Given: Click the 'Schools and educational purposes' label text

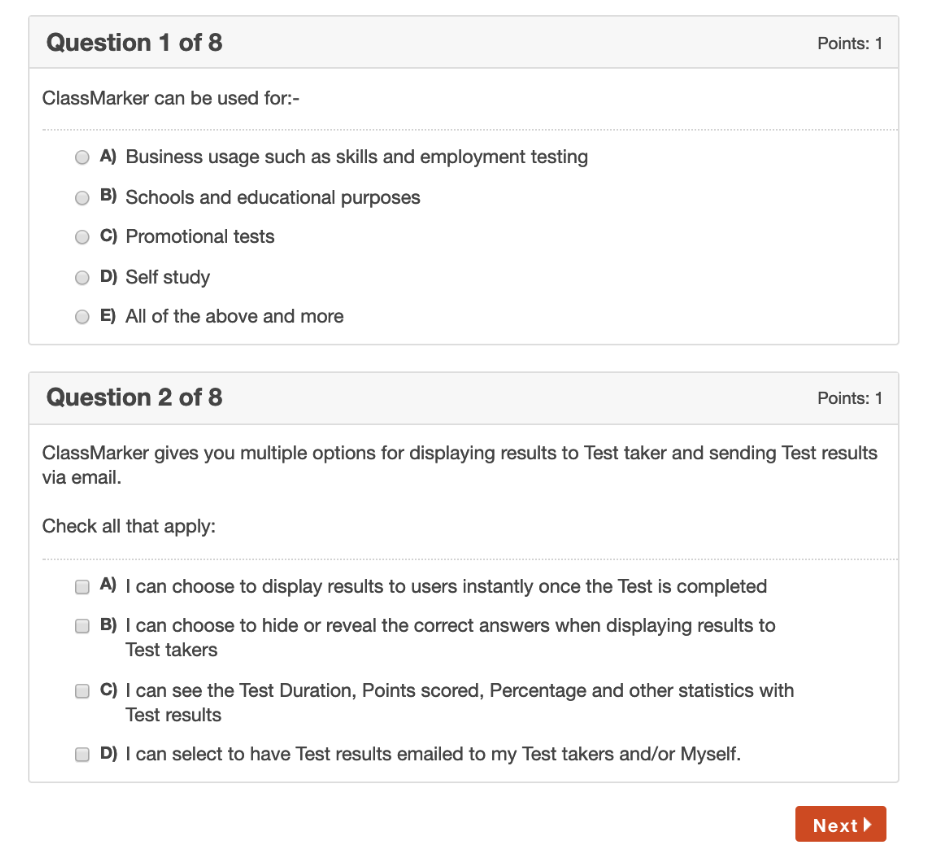Looking at the screenshot, I should click(272, 198).
